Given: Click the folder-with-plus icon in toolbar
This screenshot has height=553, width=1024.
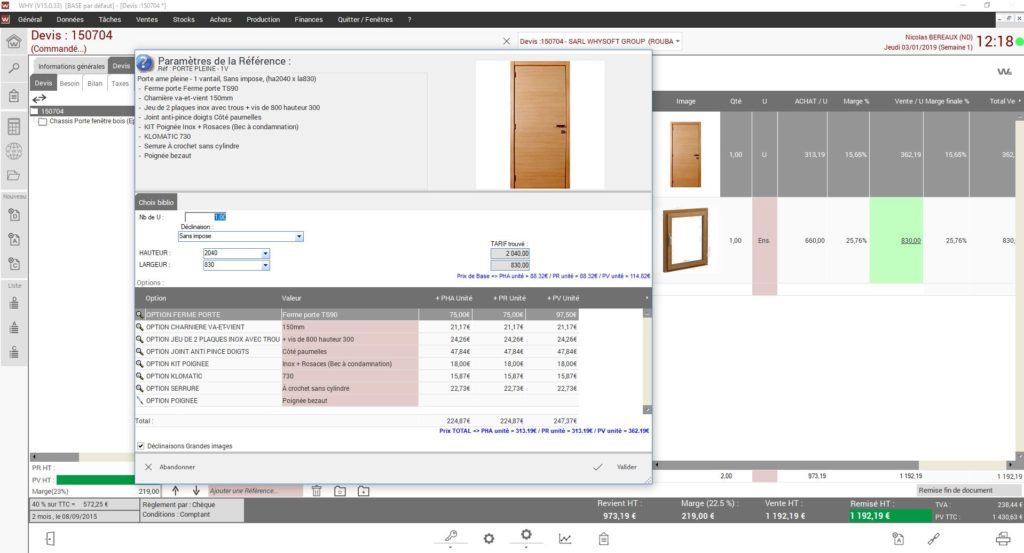Looking at the screenshot, I should (363, 491).
